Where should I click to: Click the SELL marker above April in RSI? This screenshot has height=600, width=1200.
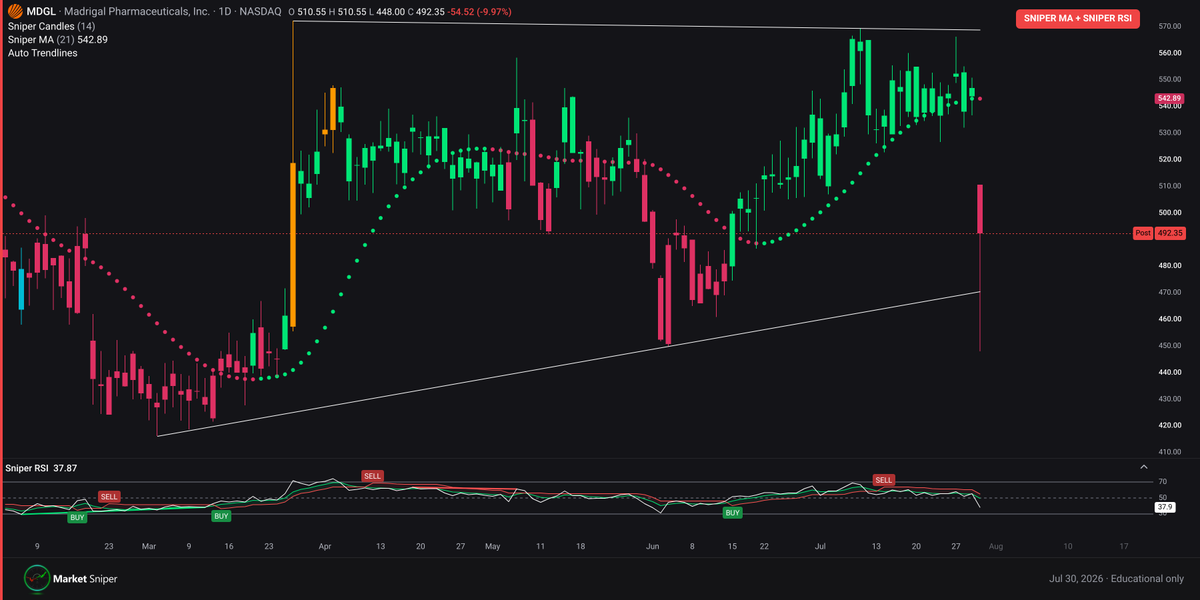(x=373, y=476)
